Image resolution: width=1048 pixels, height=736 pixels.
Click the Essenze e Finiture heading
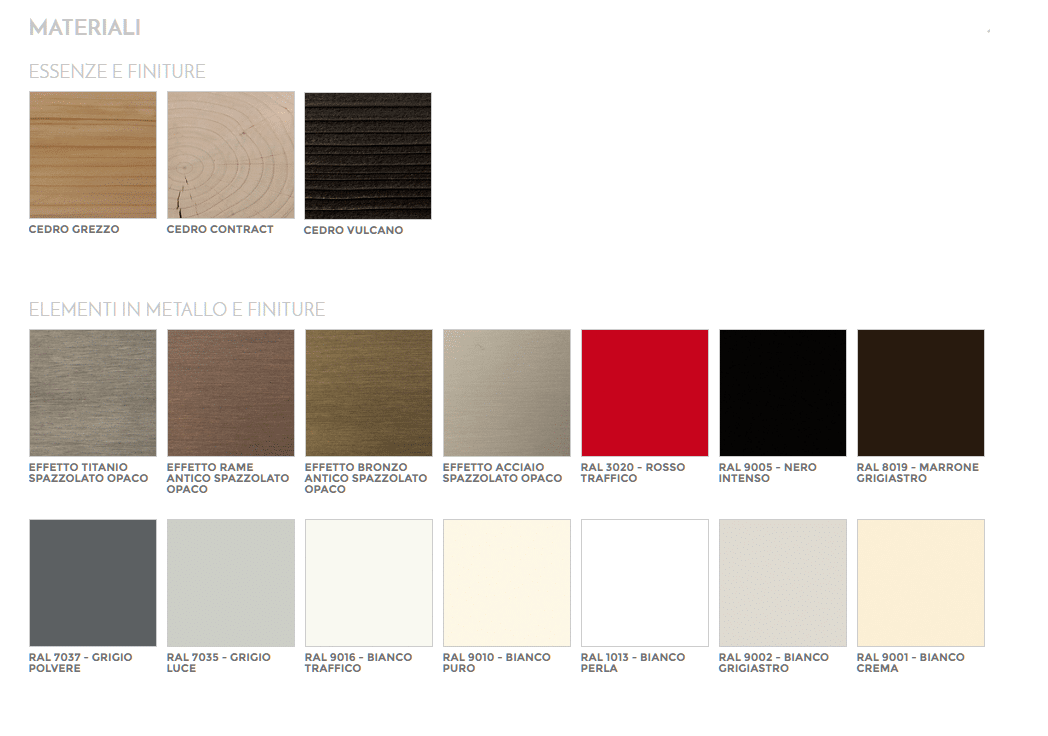point(117,72)
